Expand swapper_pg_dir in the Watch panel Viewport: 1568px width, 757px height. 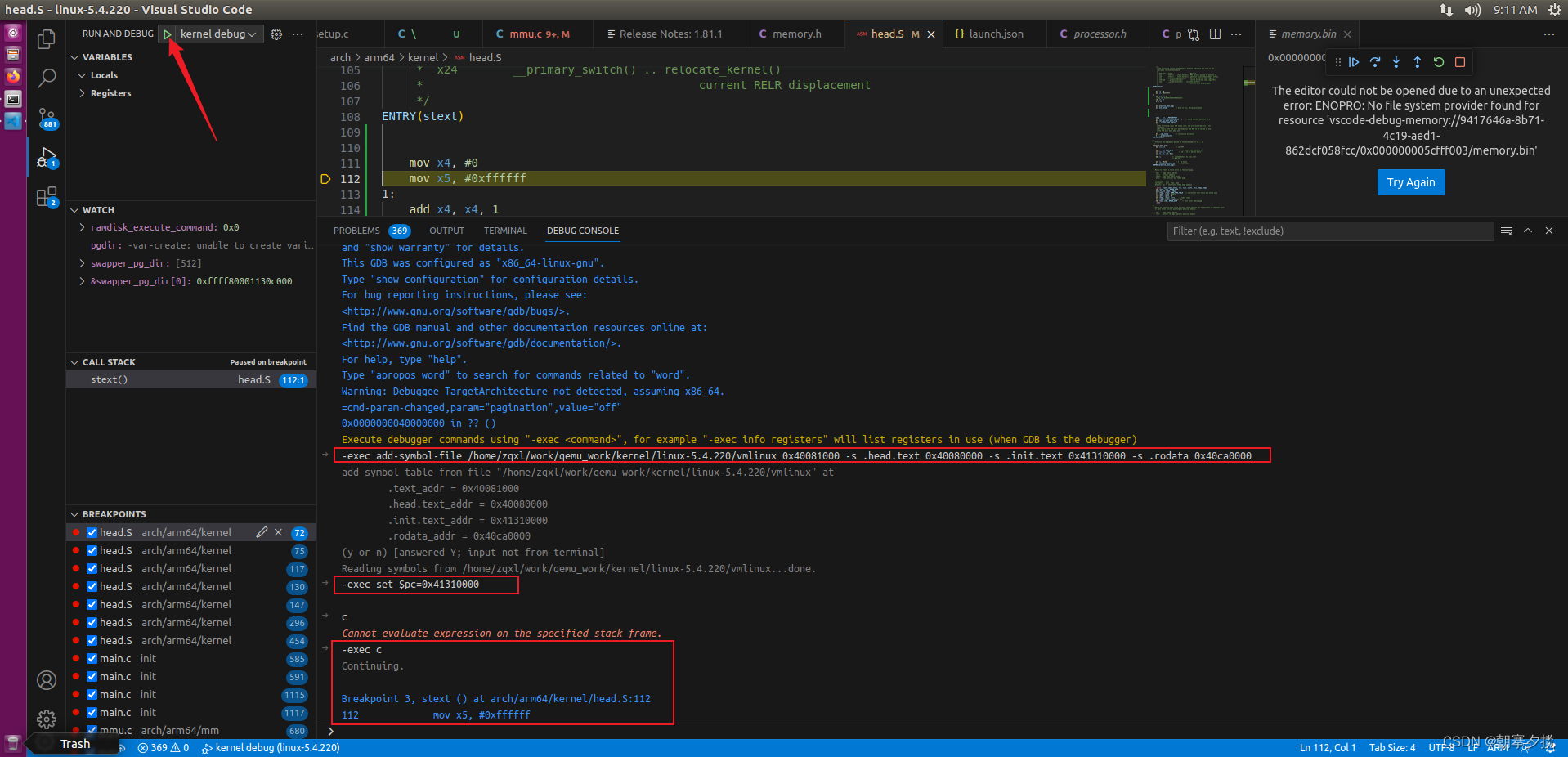click(81, 263)
